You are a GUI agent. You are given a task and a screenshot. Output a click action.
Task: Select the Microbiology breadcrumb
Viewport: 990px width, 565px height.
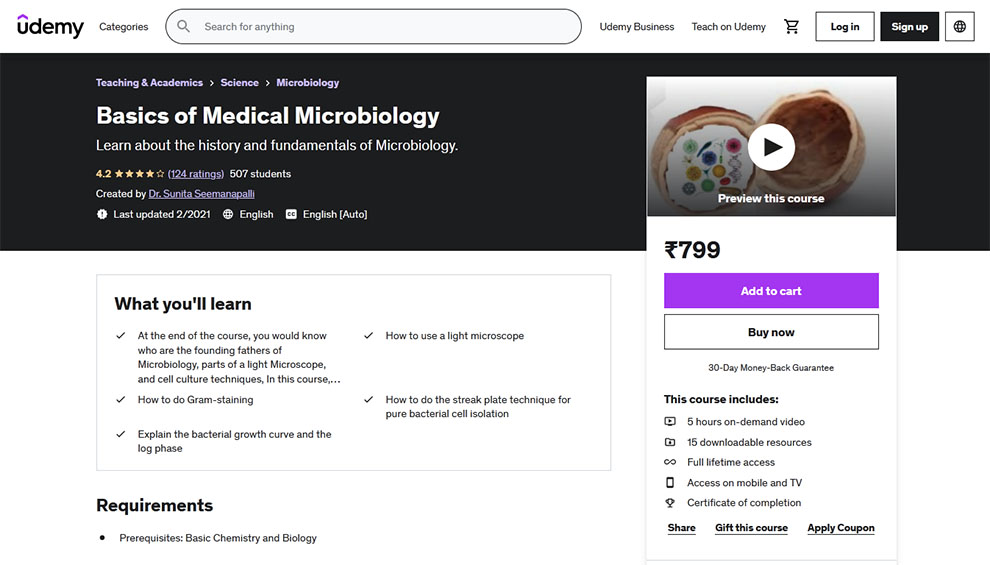pos(307,83)
